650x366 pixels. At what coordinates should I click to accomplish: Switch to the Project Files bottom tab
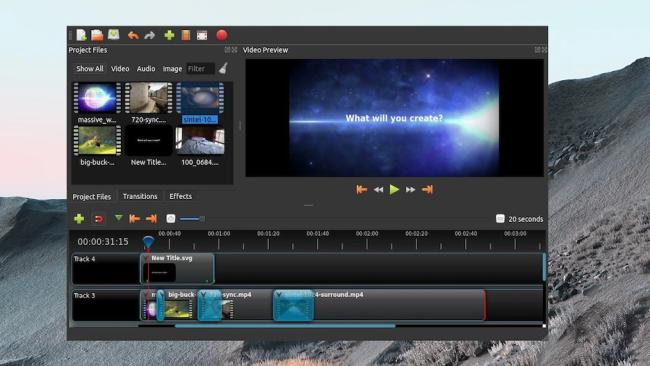point(92,196)
